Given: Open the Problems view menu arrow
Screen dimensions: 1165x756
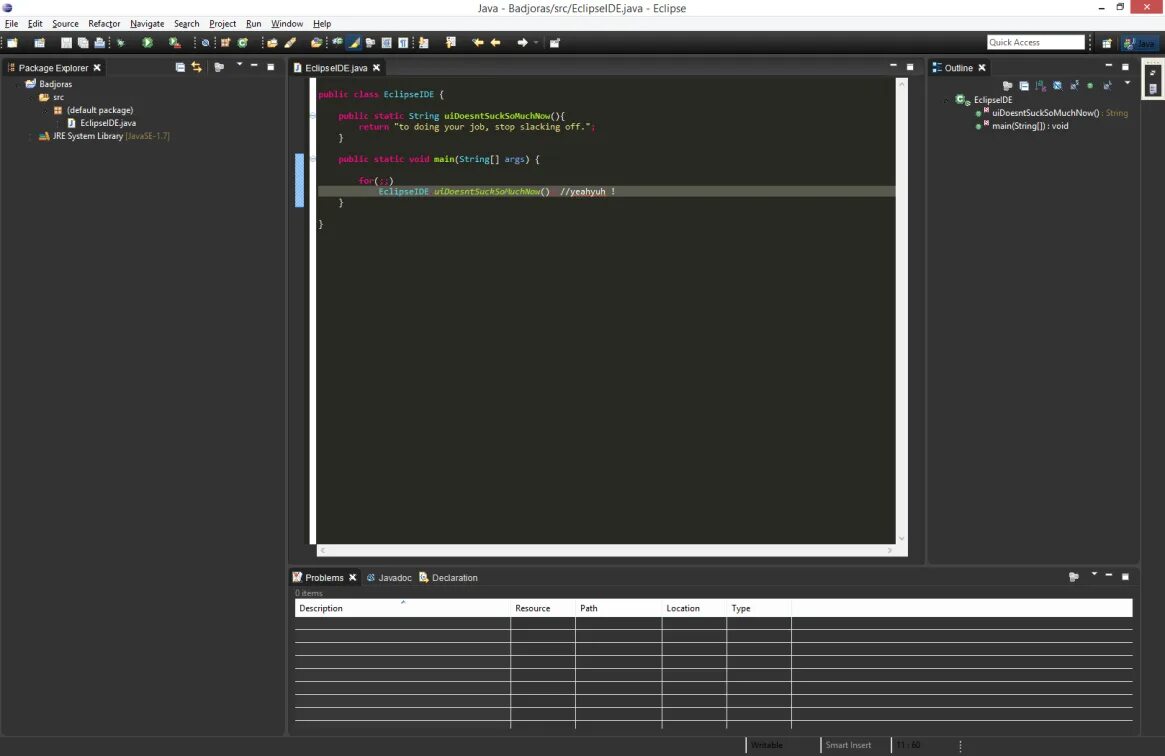Looking at the screenshot, I should pyautogui.click(x=1094, y=574).
